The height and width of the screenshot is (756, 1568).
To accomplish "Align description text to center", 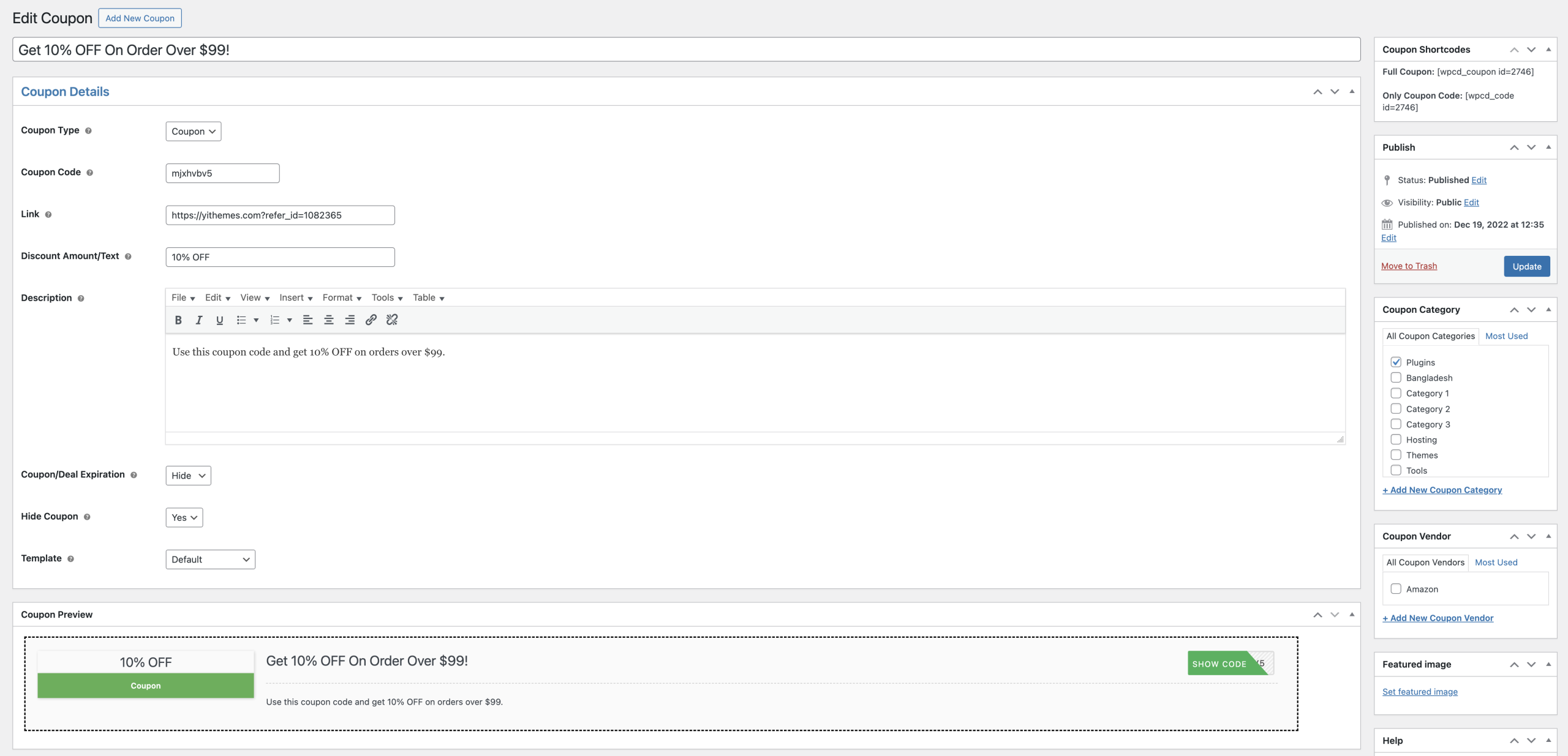I will pyautogui.click(x=329, y=320).
